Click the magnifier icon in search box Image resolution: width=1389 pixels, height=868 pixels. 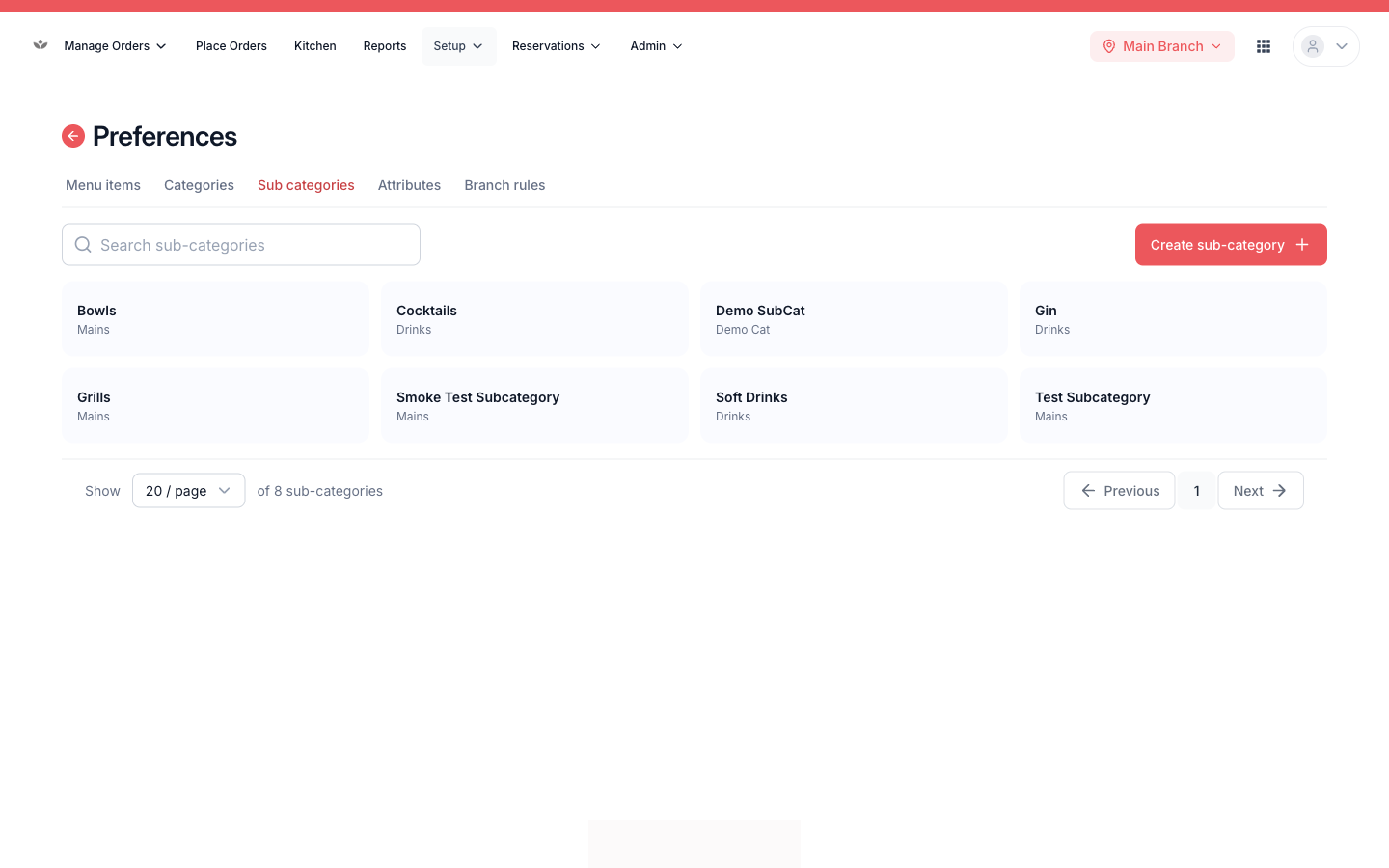click(x=84, y=245)
